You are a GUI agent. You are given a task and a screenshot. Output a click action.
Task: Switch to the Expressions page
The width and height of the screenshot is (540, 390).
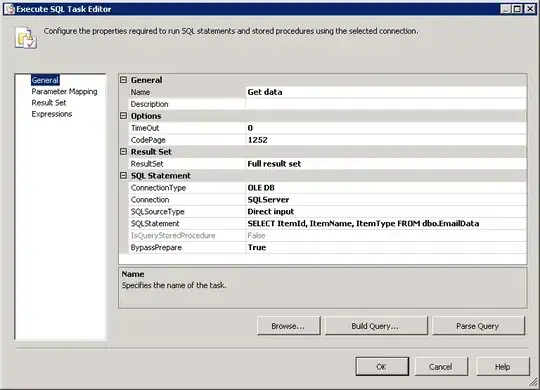[52, 114]
